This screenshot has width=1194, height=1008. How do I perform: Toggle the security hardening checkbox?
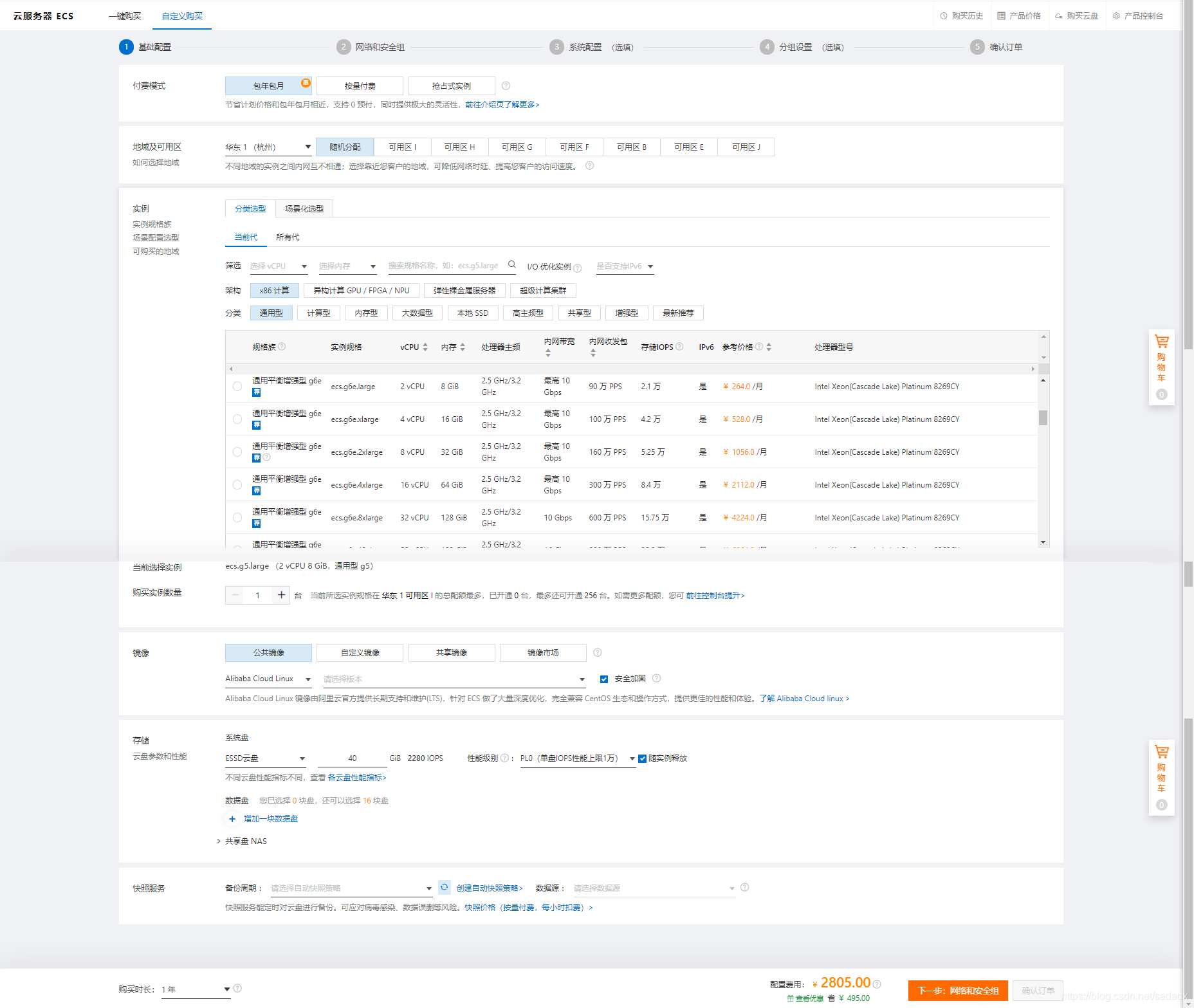point(604,679)
